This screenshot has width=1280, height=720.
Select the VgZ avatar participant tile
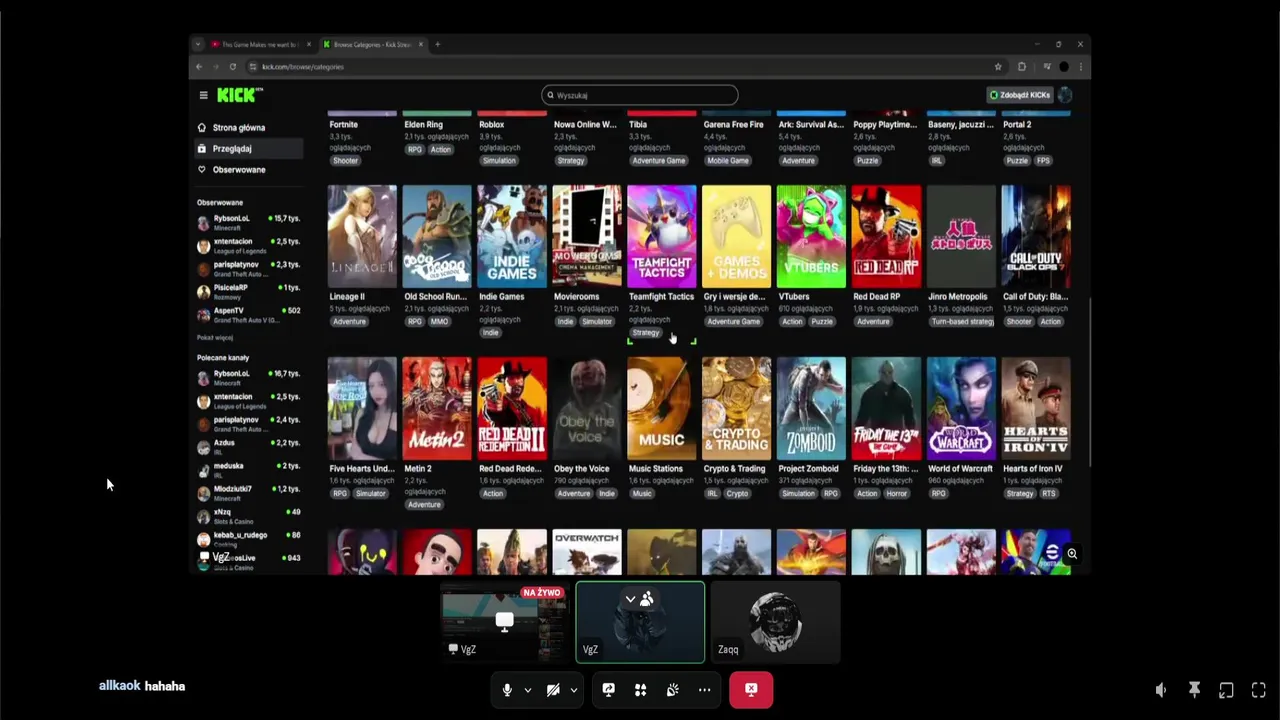point(640,622)
